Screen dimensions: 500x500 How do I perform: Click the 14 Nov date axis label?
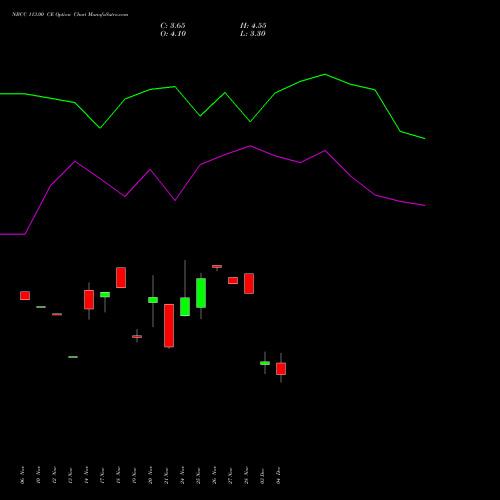(86, 475)
